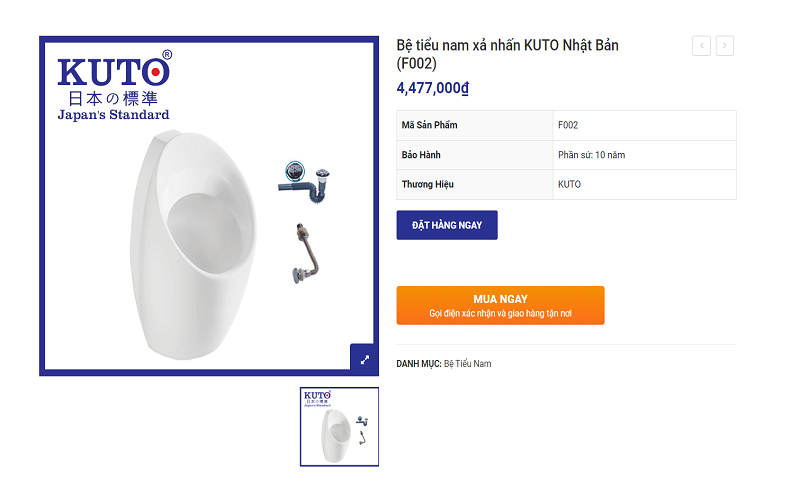This screenshot has width=800, height=500.
Task: Click the drain trap accessory image
Action: coord(305,183)
